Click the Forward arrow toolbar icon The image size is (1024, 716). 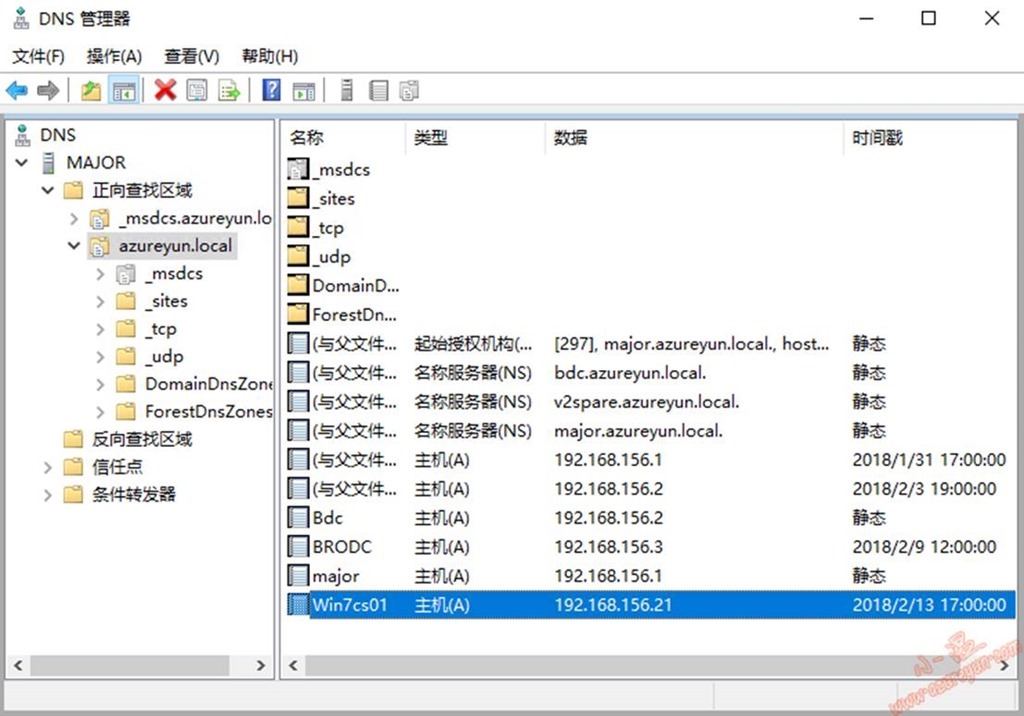click(x=48, y=90)
